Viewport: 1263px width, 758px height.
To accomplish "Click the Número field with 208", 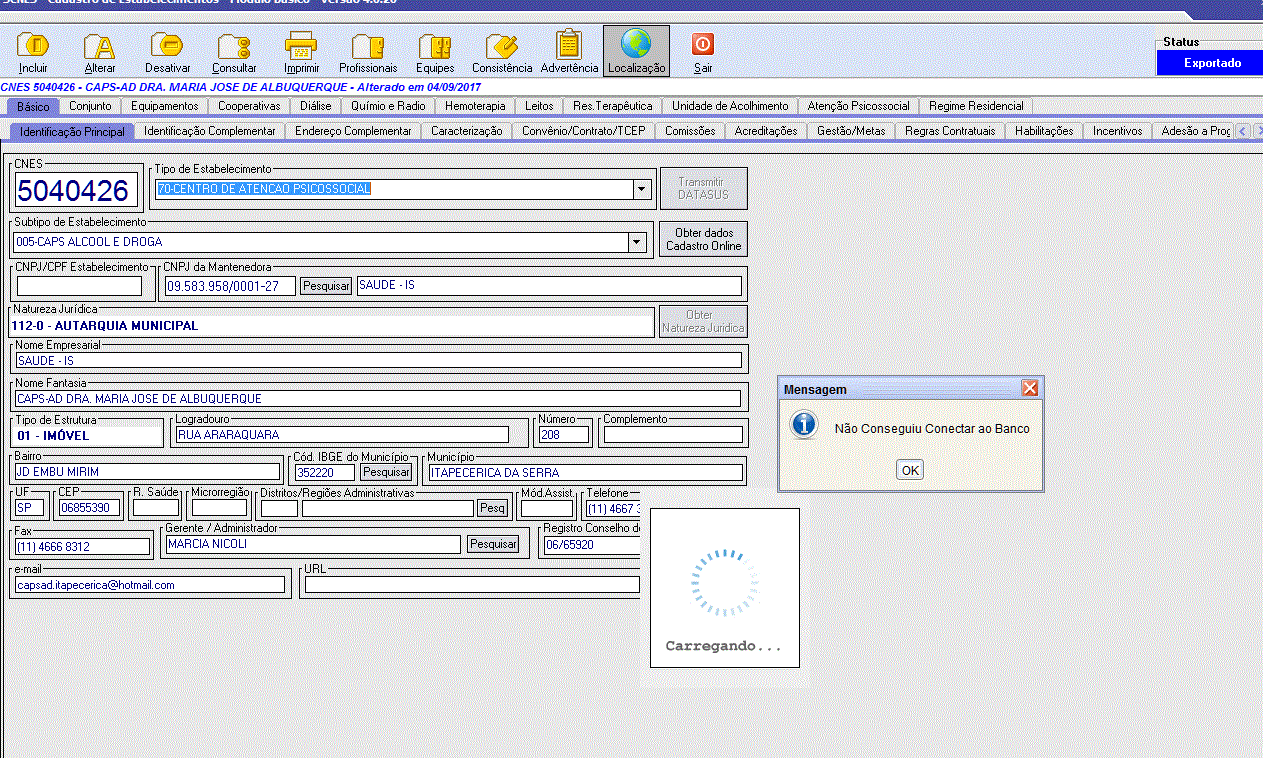I will click(x=564, y=435).
